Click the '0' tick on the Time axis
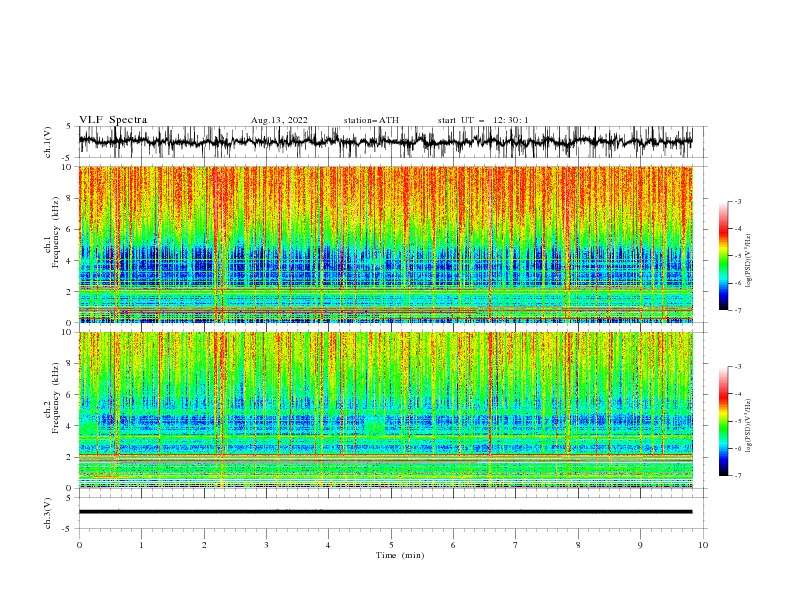 79,545
